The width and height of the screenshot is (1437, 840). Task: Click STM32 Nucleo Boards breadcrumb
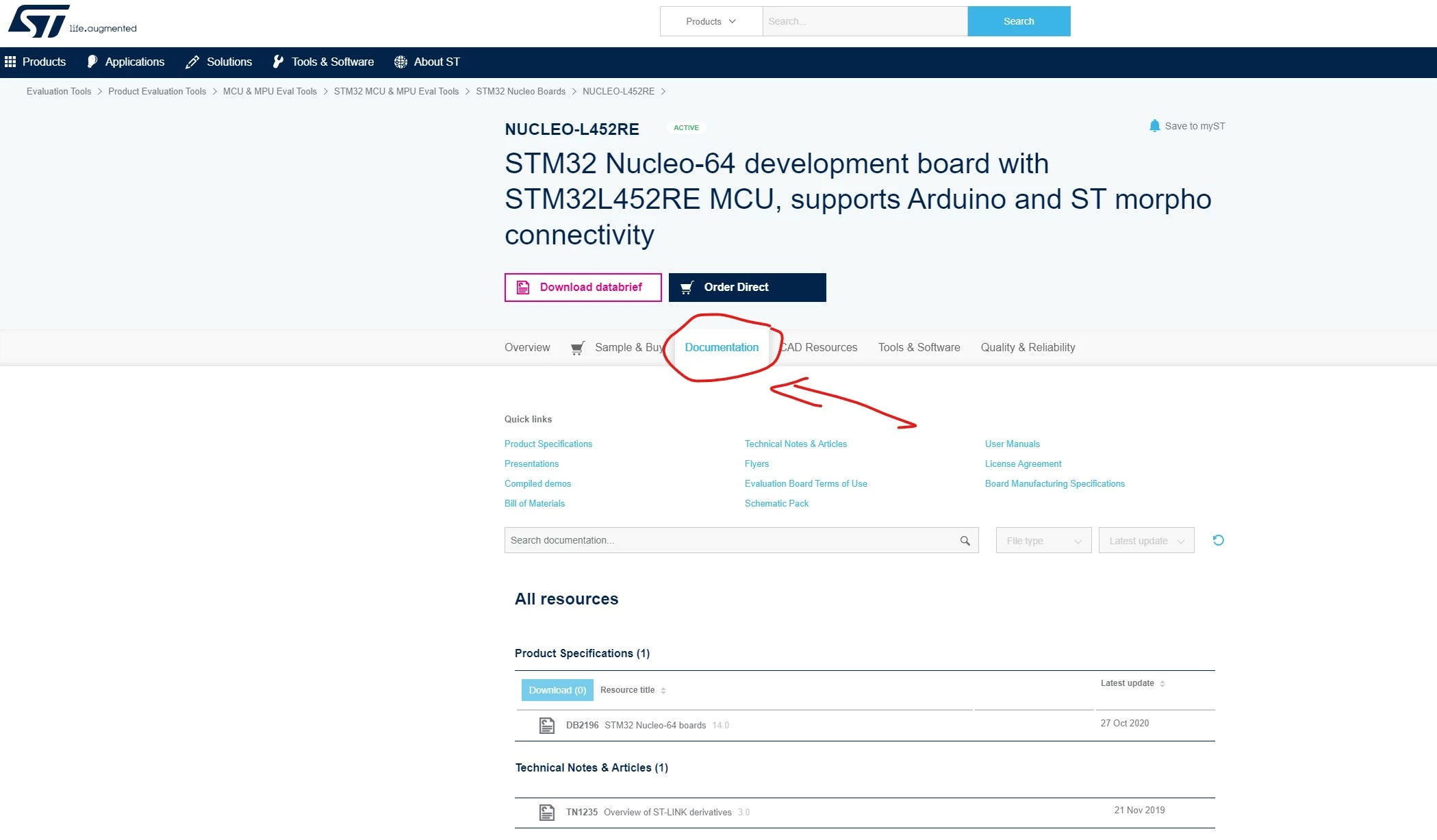520,92
